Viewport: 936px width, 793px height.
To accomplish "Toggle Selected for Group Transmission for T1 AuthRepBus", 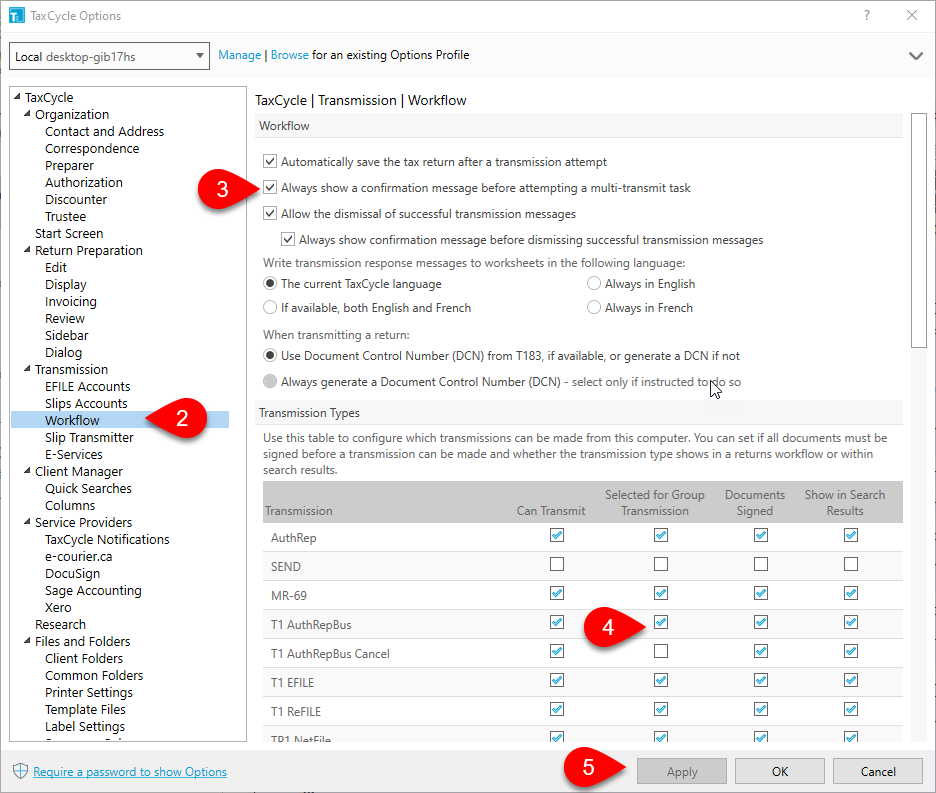I will pos(660,622).
